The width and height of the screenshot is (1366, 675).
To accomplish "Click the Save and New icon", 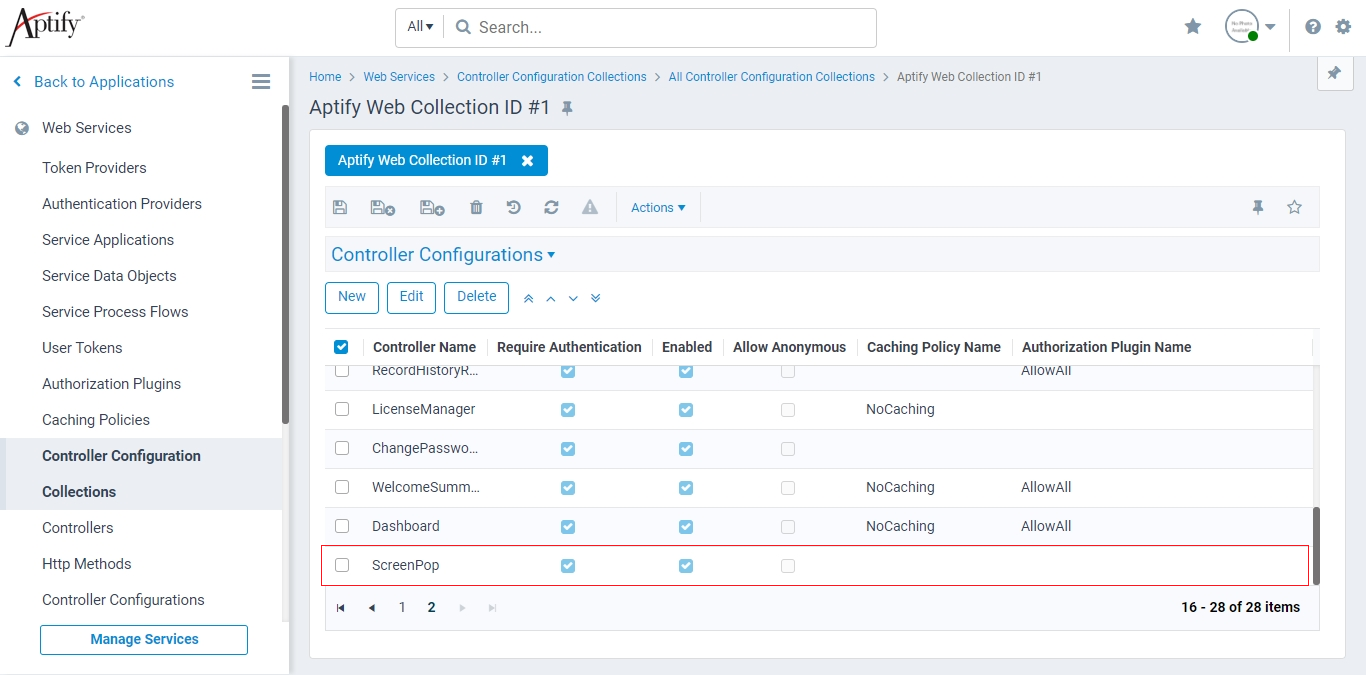I will click(432, 208).
